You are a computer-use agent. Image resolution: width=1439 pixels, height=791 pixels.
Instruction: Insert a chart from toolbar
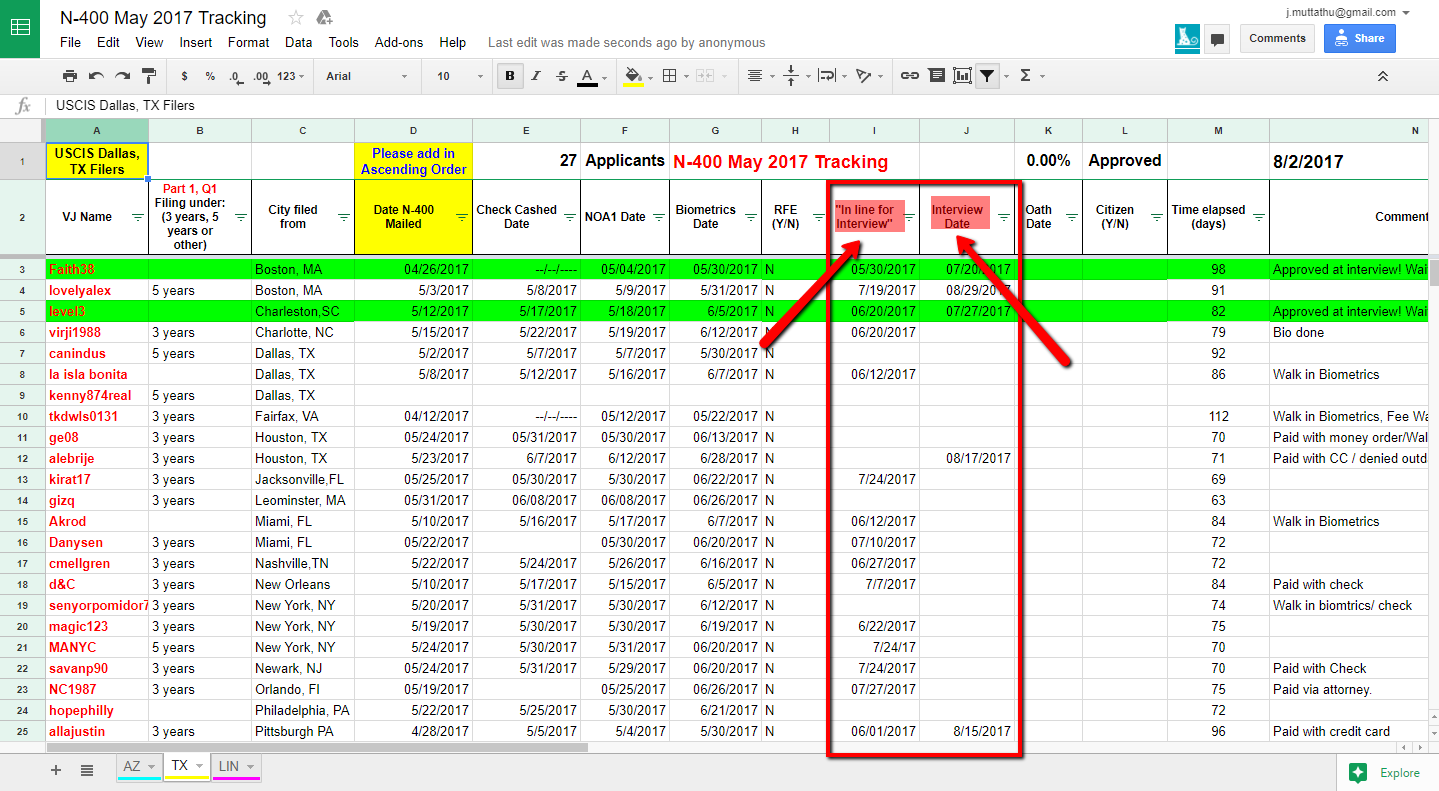[962, 76]
